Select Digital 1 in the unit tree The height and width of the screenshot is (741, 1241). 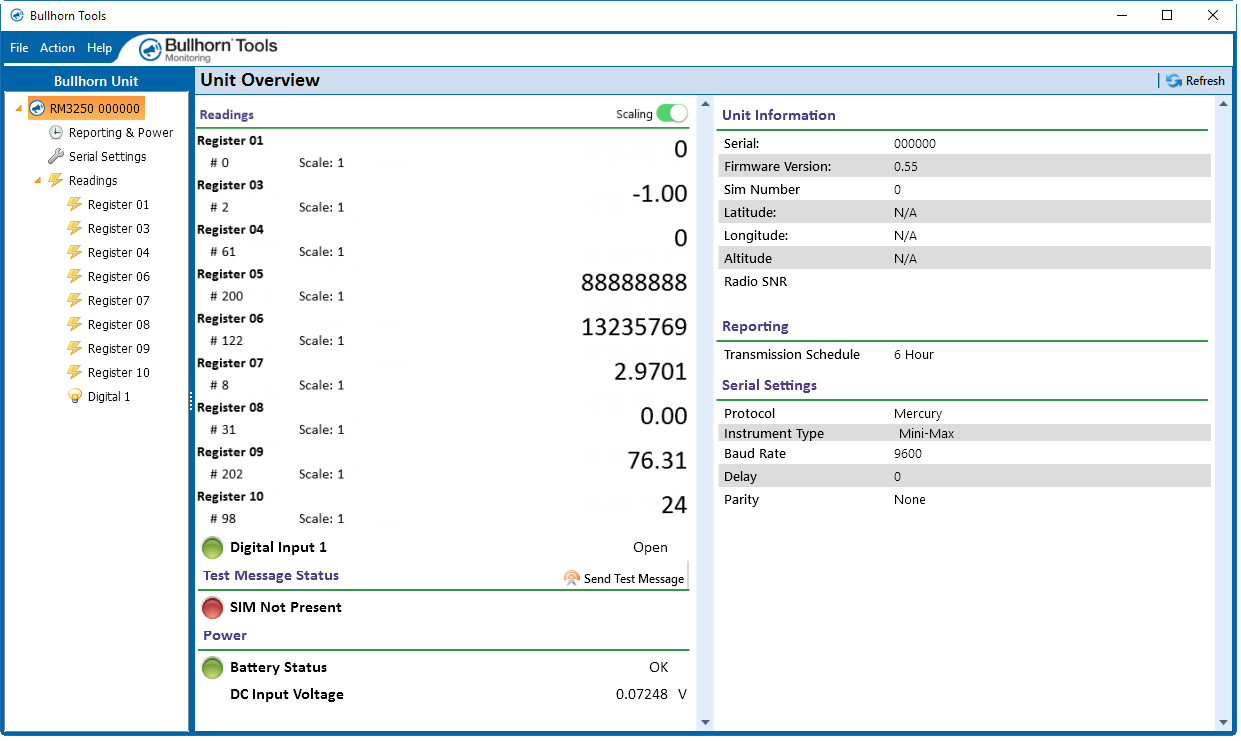pos(109,396)
